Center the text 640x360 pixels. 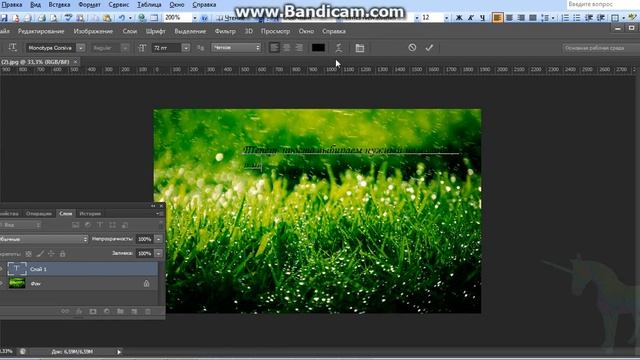(x=287, y=48)
